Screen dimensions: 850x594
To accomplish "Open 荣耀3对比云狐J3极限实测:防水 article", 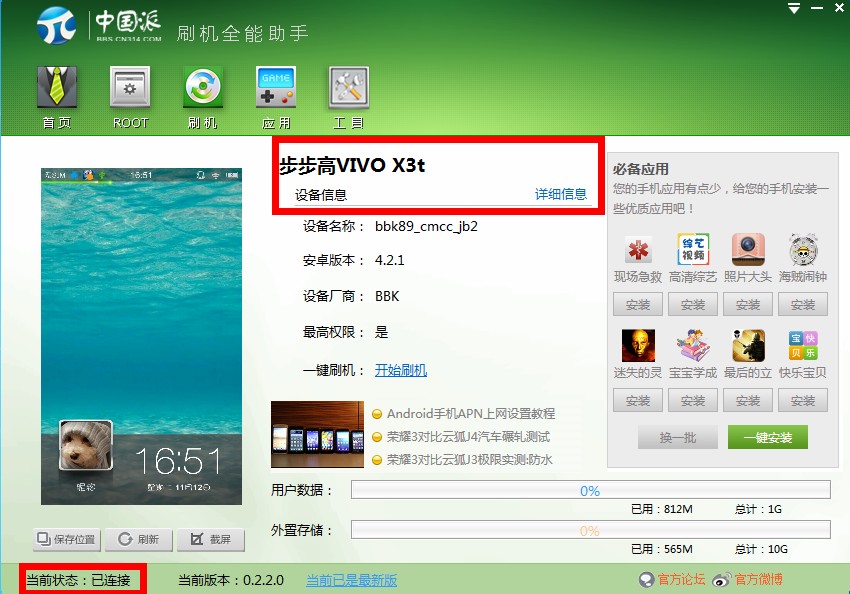I will [x=469, y=460].
